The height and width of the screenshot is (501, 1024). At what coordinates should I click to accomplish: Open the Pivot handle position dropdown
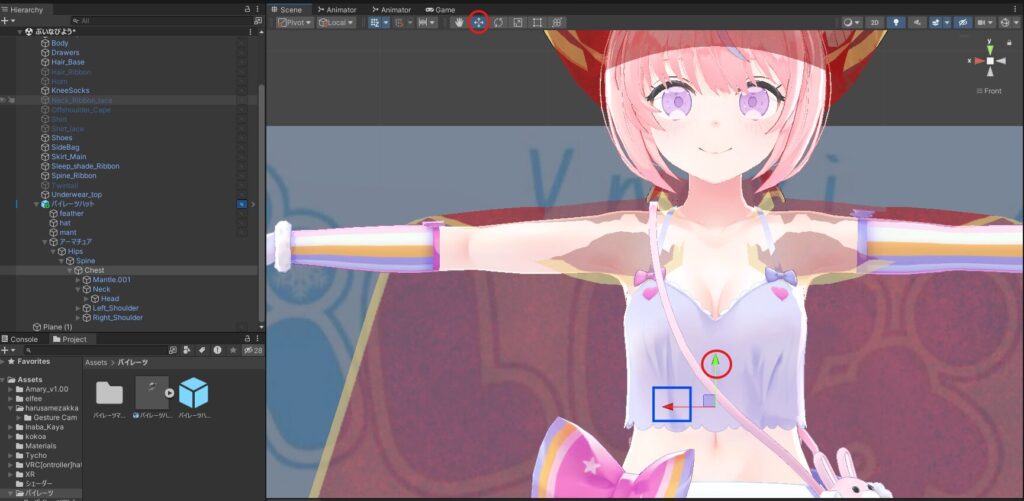[x=295, y=22]
